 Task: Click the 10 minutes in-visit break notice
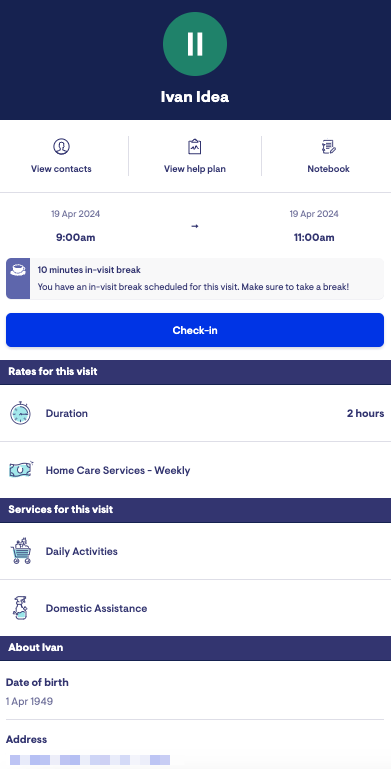(x=195, y=279)
